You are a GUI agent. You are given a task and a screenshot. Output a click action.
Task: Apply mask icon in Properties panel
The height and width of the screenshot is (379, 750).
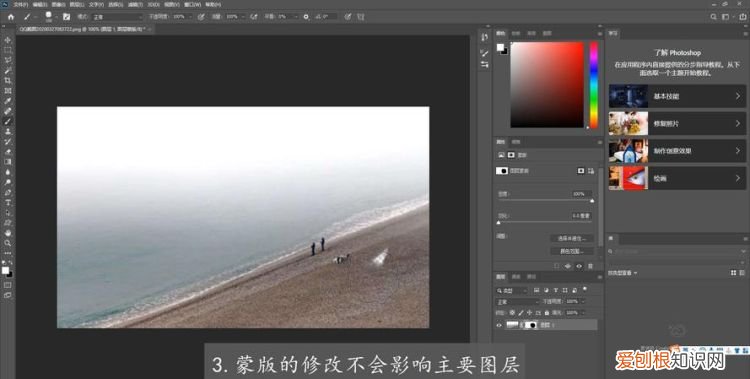tap(568, 266)
